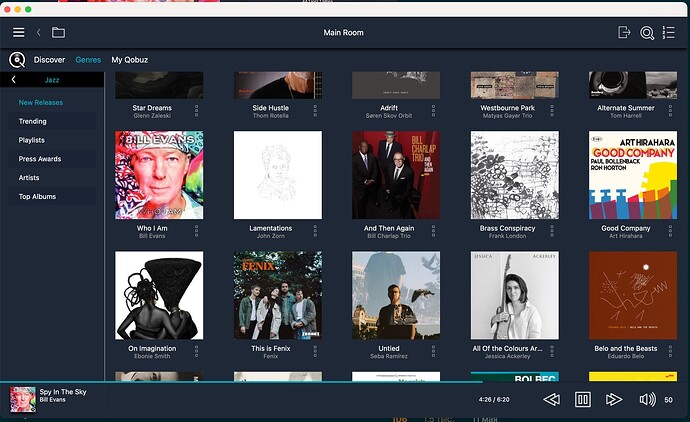690x422 pixels.
Task: Show the play queue list icon
Action: tap(668, 33)
